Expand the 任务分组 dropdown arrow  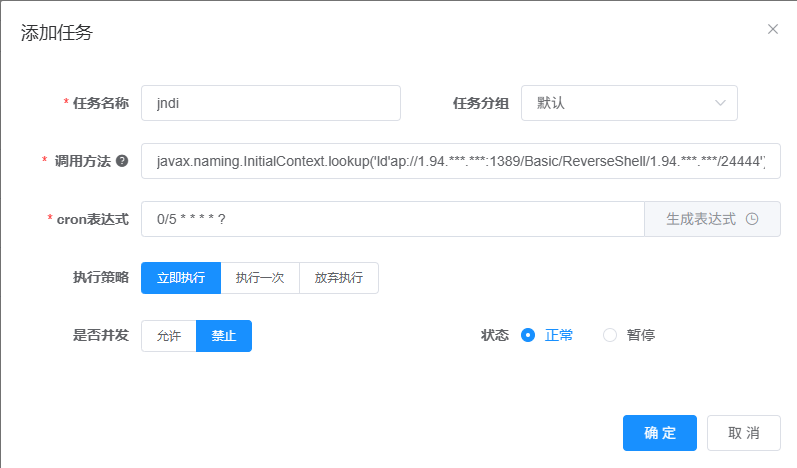pos(720,103)
